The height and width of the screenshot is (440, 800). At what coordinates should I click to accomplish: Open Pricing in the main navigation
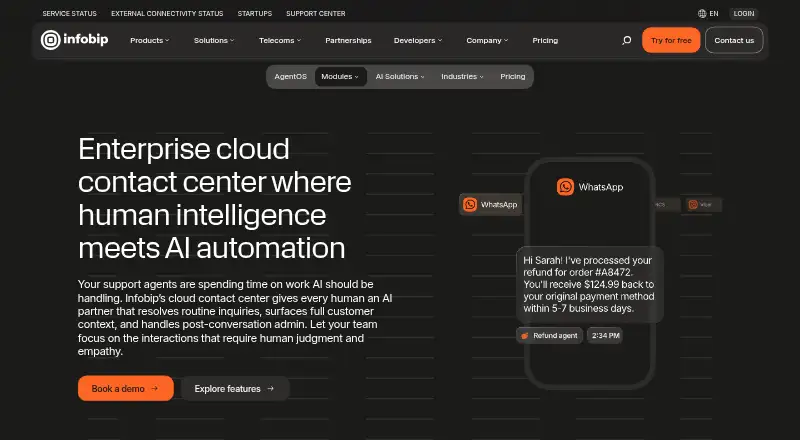click(x=545, y=40)
